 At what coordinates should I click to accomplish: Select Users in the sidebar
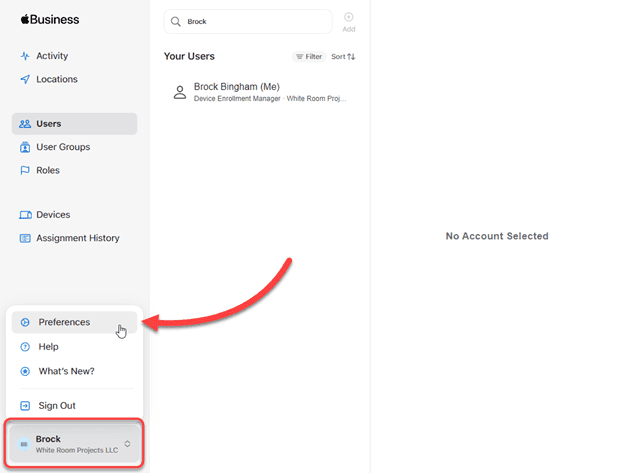[74, 124]
